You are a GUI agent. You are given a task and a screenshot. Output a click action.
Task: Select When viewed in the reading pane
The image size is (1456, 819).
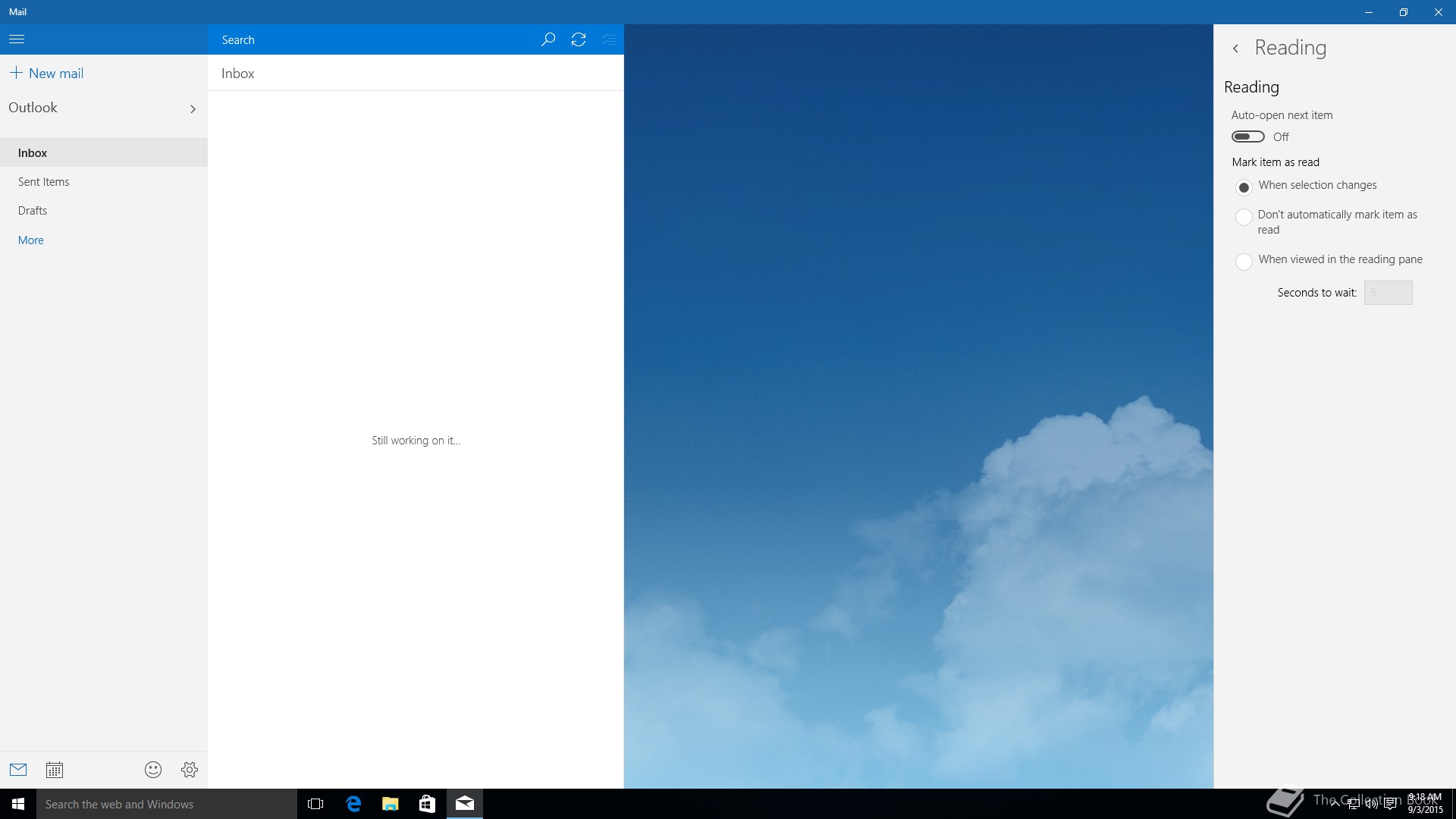click(1244, 262)
